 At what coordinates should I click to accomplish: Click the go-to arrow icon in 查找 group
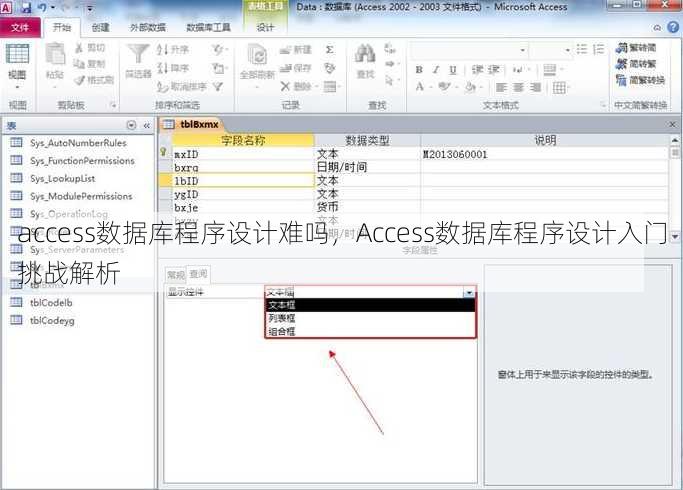[x=389, y=64]
